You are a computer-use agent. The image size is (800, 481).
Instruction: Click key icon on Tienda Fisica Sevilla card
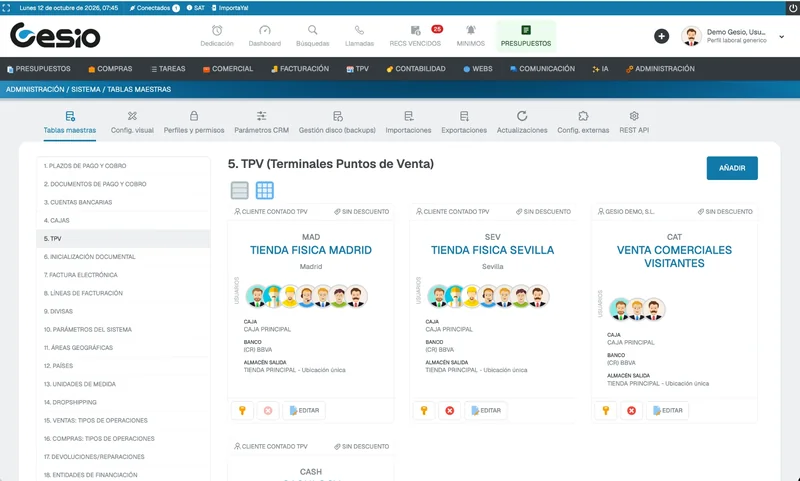point(424,410)
